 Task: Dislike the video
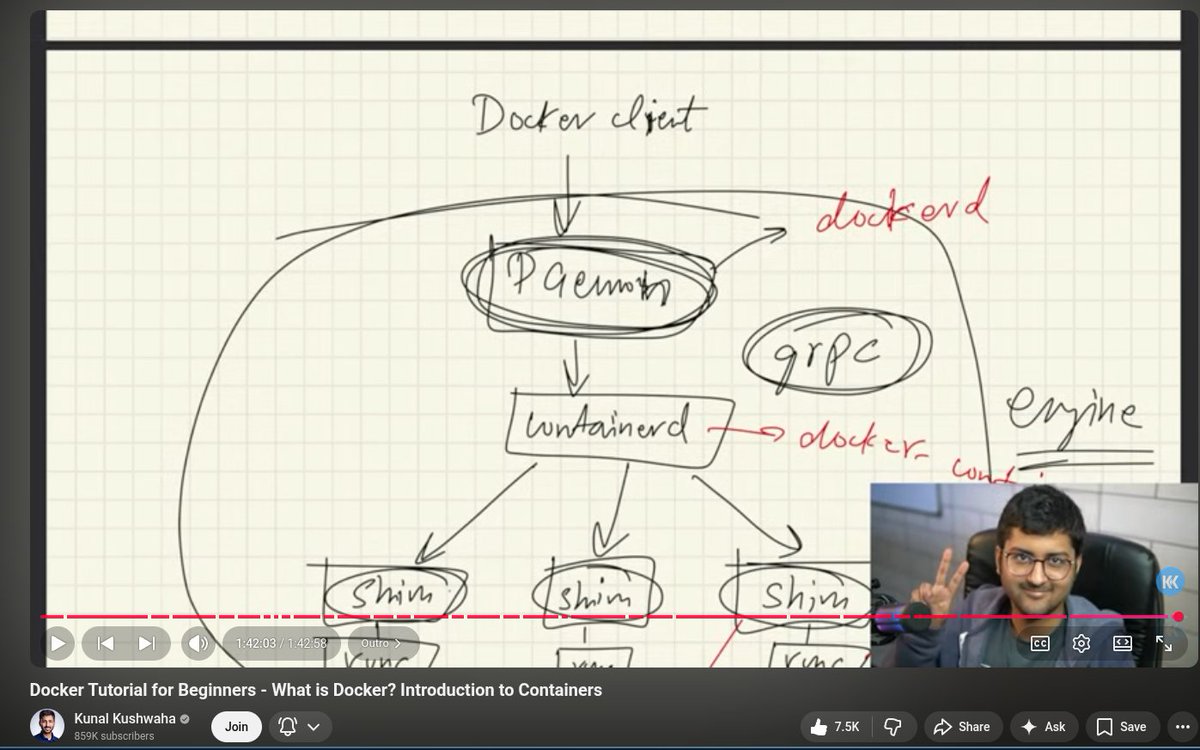pos(894,727)
